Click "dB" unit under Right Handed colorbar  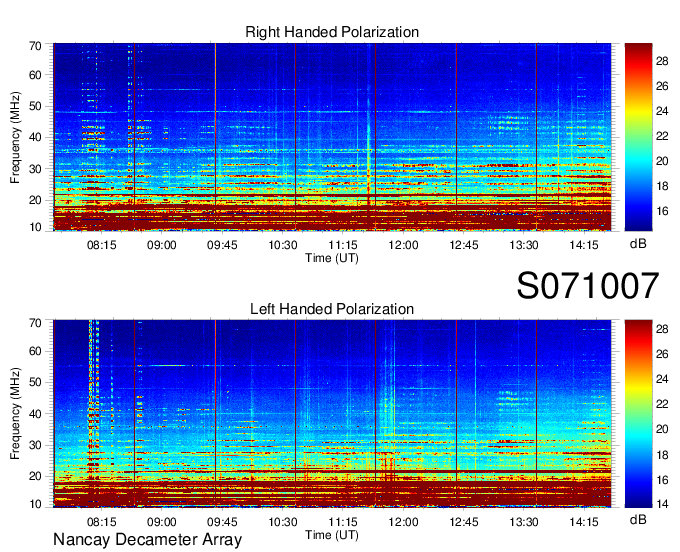pyautogui.click(x=638, y=244)
